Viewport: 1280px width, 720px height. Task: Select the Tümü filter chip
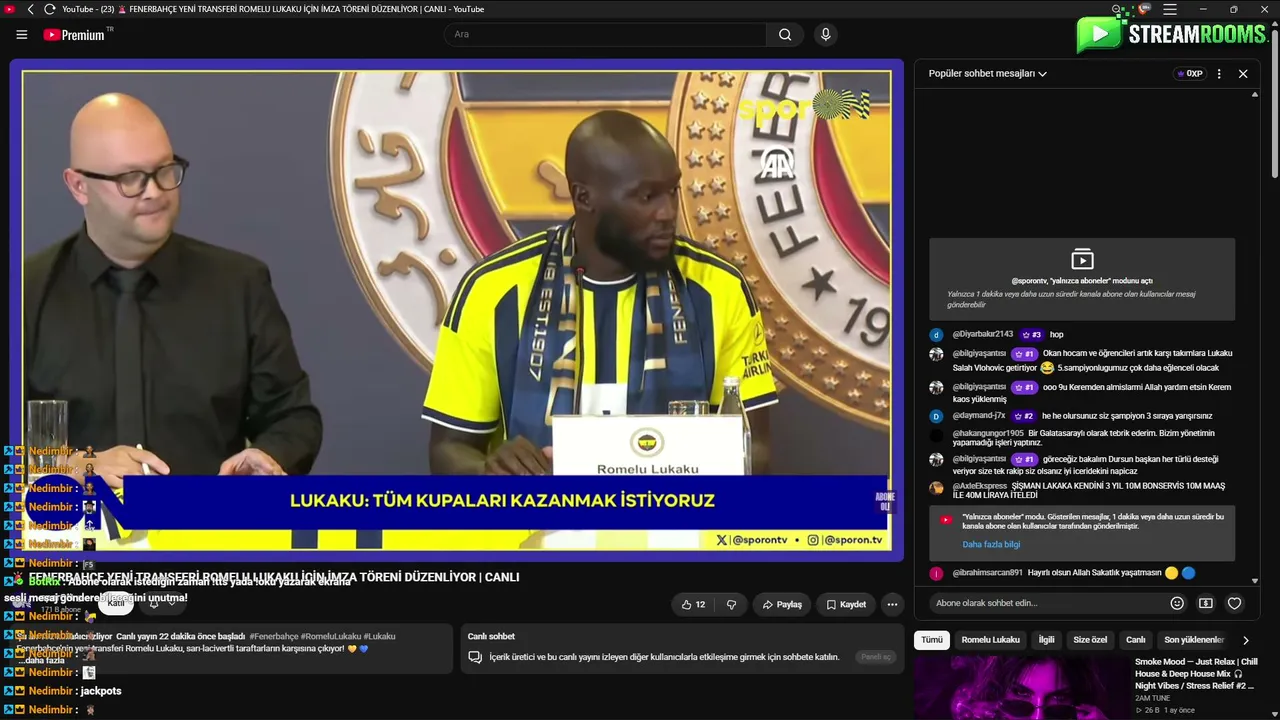pos(932,640)
